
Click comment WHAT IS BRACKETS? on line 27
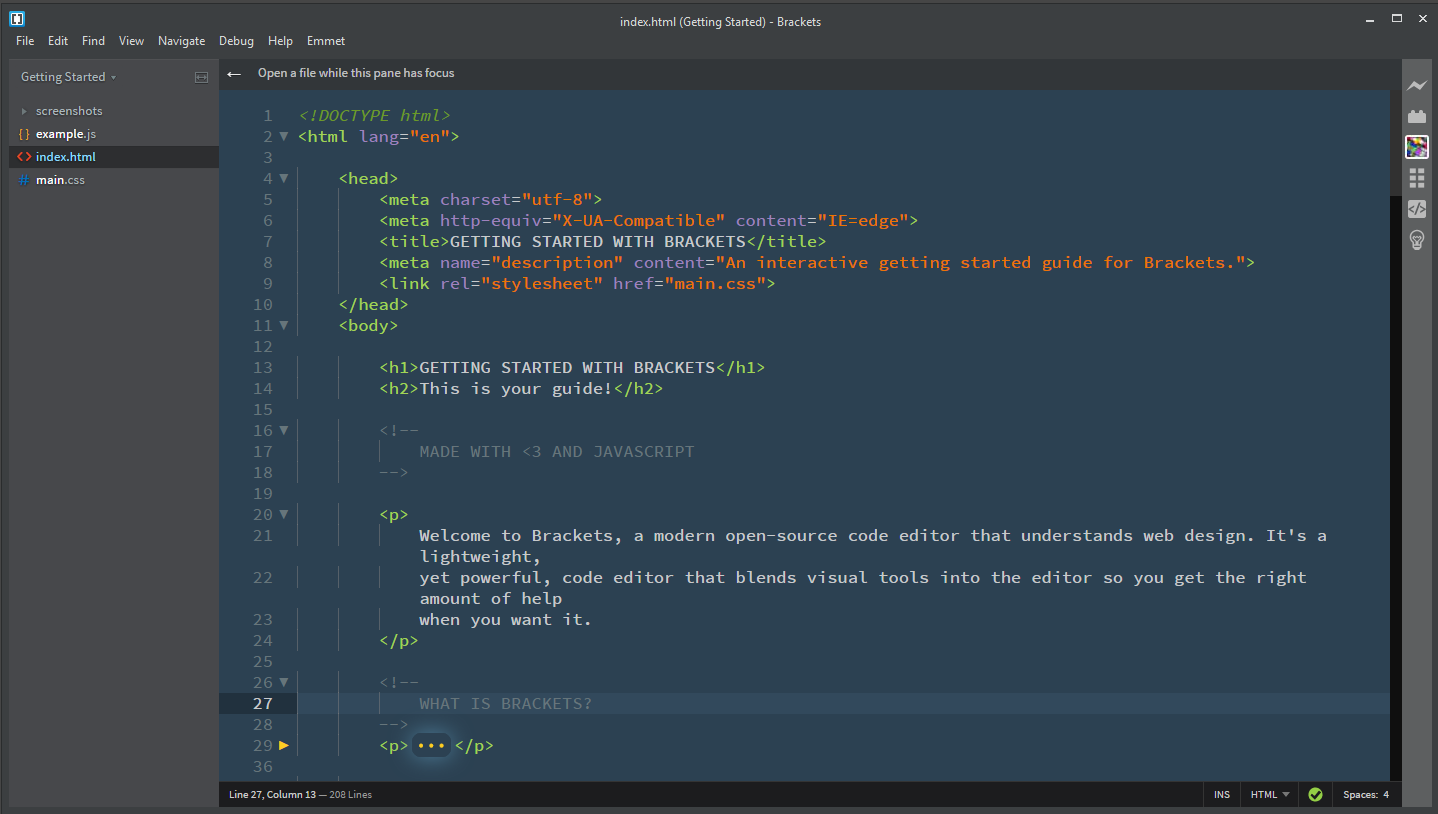506,704
